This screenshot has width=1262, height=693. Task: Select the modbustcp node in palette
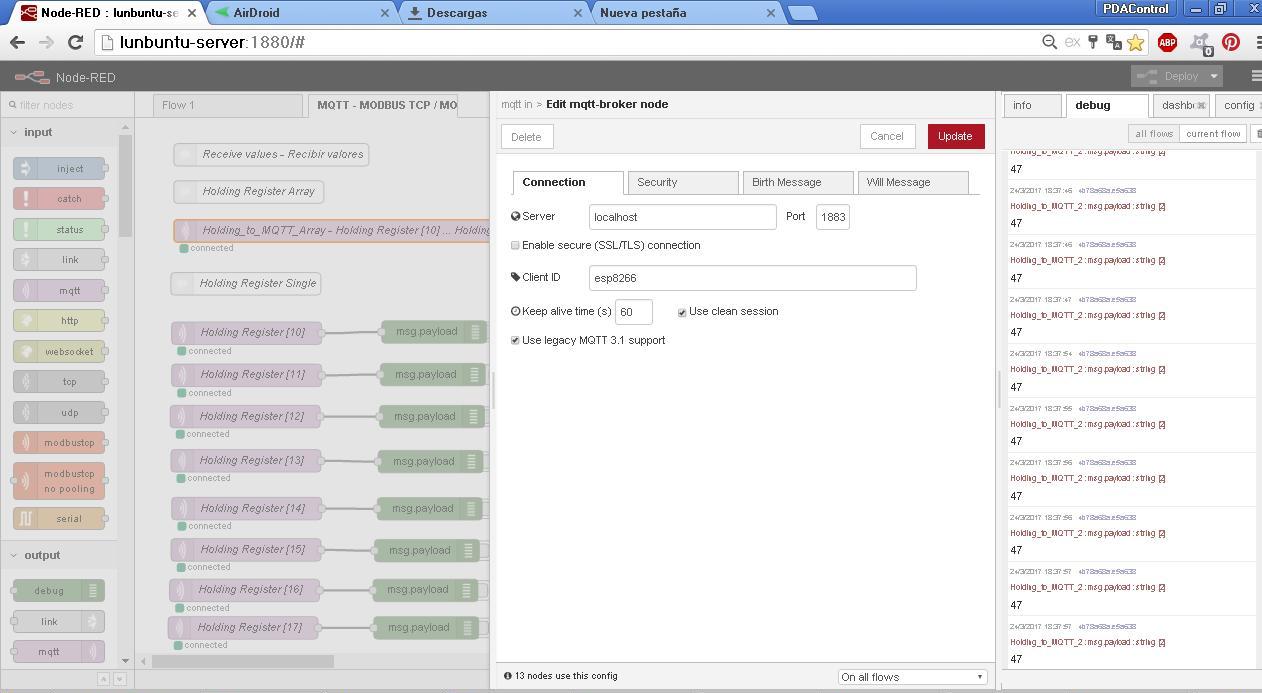point(60,443)
